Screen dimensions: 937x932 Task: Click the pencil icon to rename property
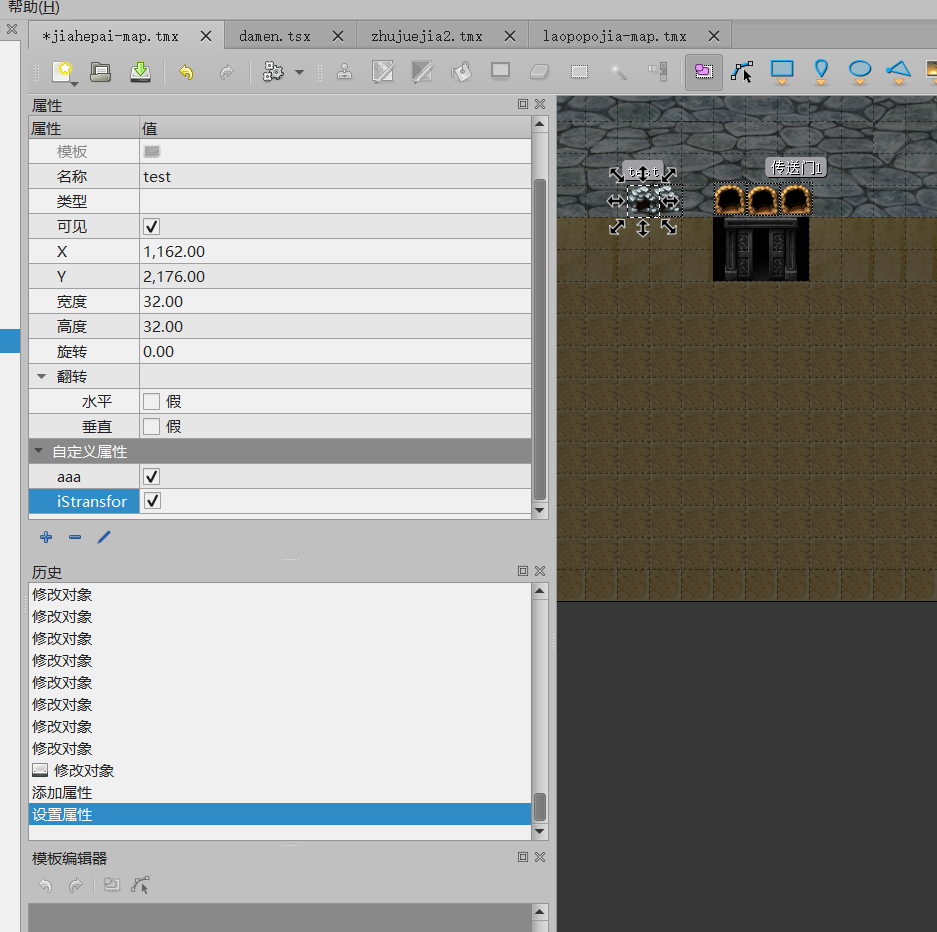(x=104, y=537)
